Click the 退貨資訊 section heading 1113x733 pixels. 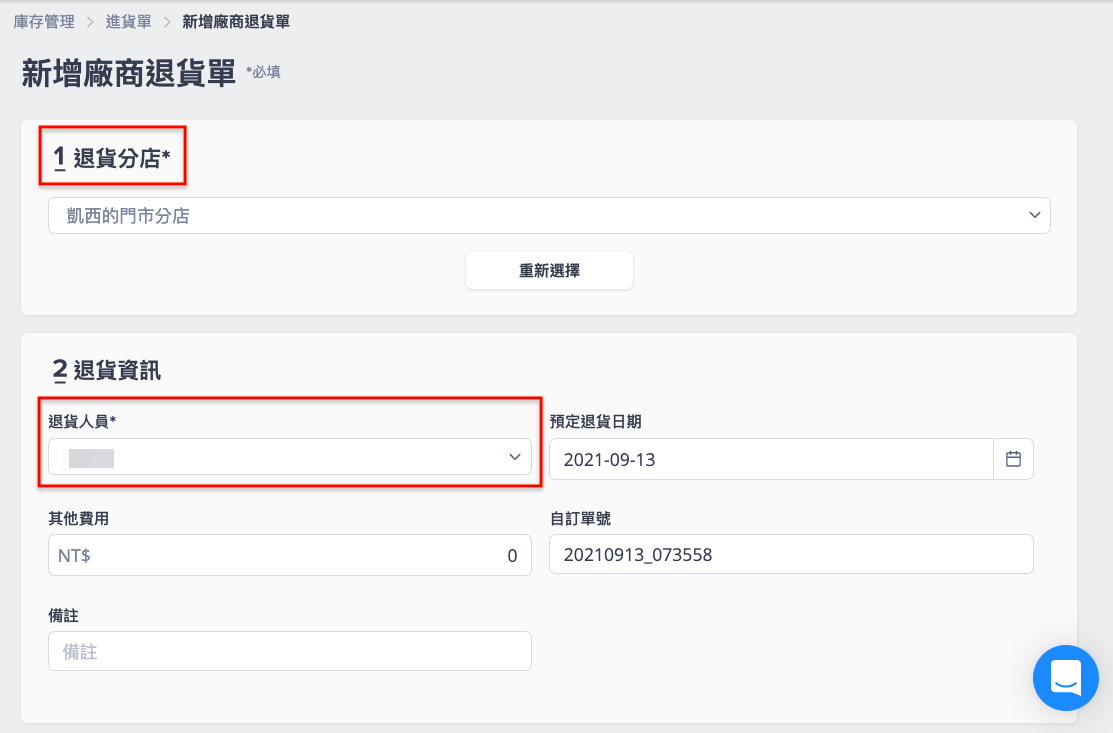point(107,370)
